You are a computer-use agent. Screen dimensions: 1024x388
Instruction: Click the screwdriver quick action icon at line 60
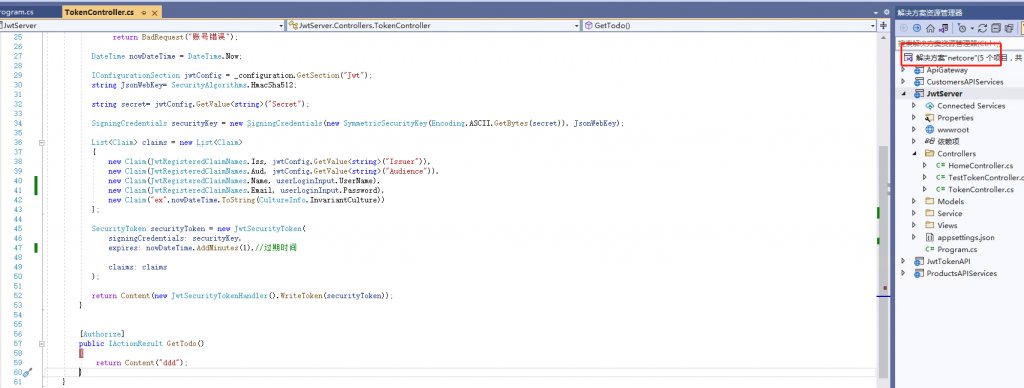pyautogui.click(x=27, y=372)
